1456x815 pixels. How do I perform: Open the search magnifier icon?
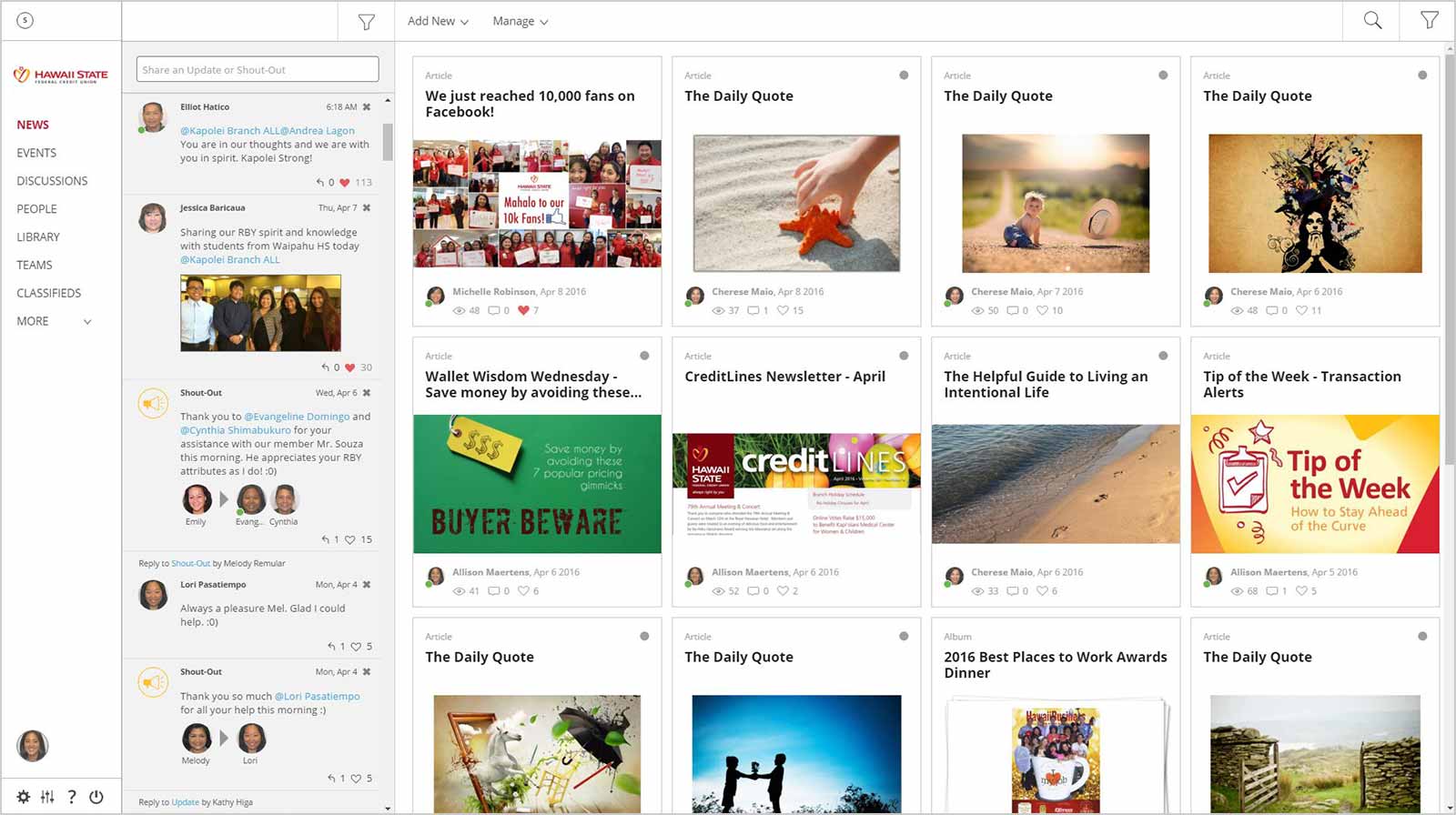[1372, 20]
